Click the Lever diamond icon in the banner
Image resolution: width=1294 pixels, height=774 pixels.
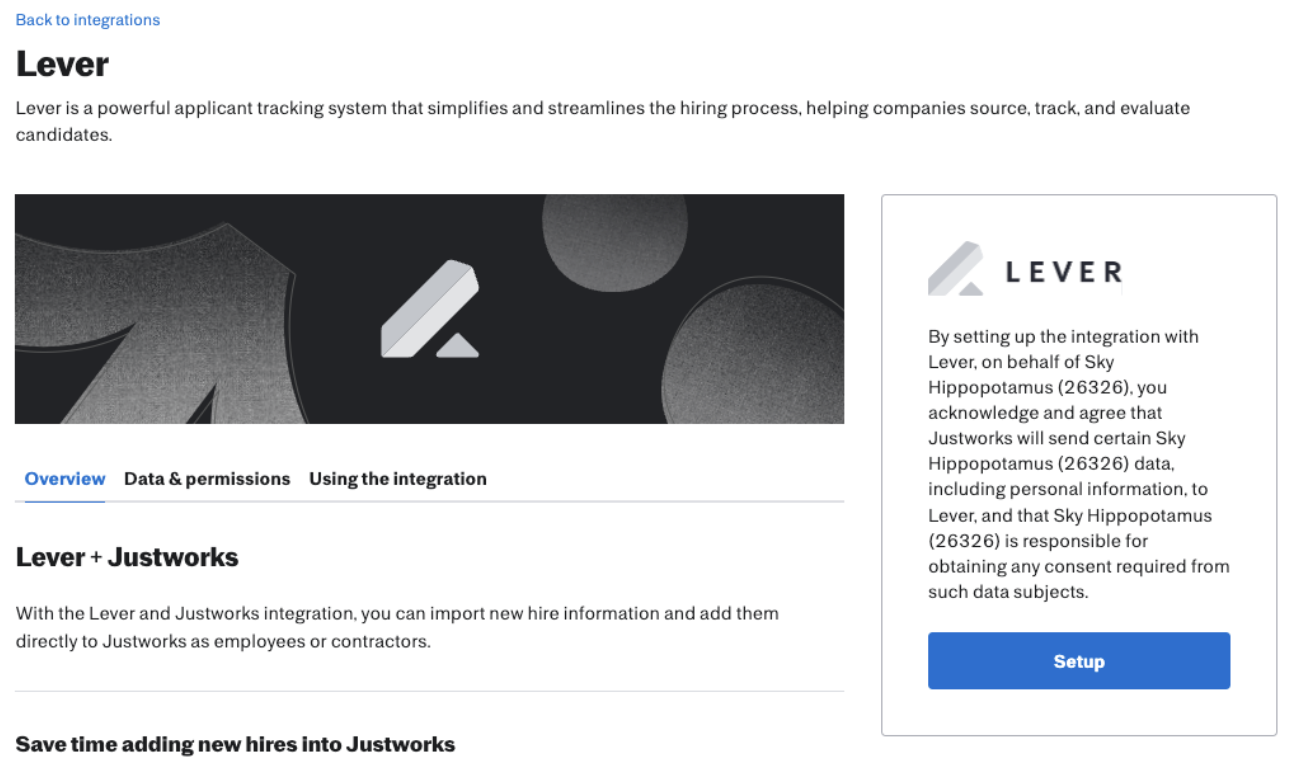click(430, 307)
